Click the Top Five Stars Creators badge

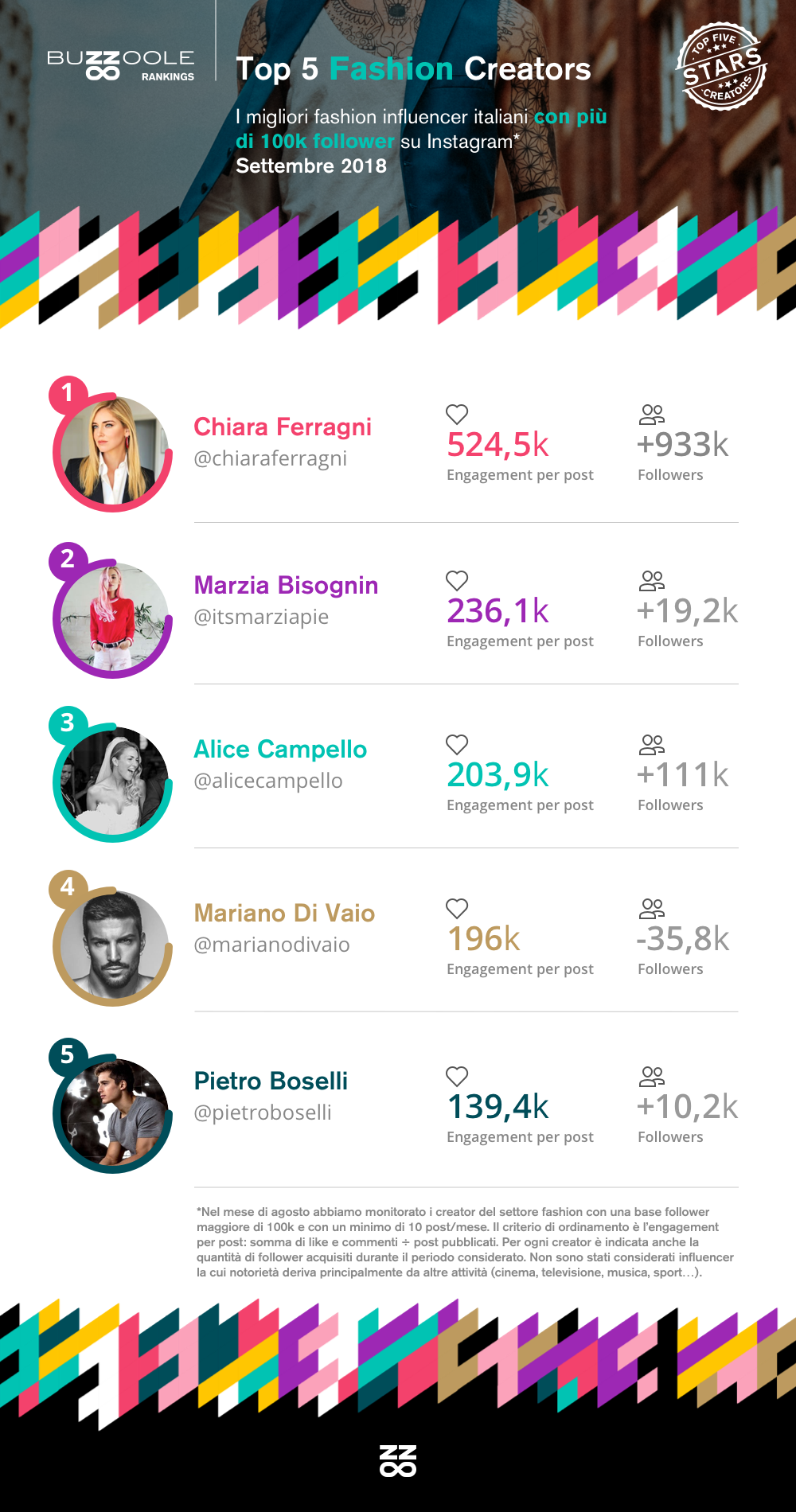(721, 67)
